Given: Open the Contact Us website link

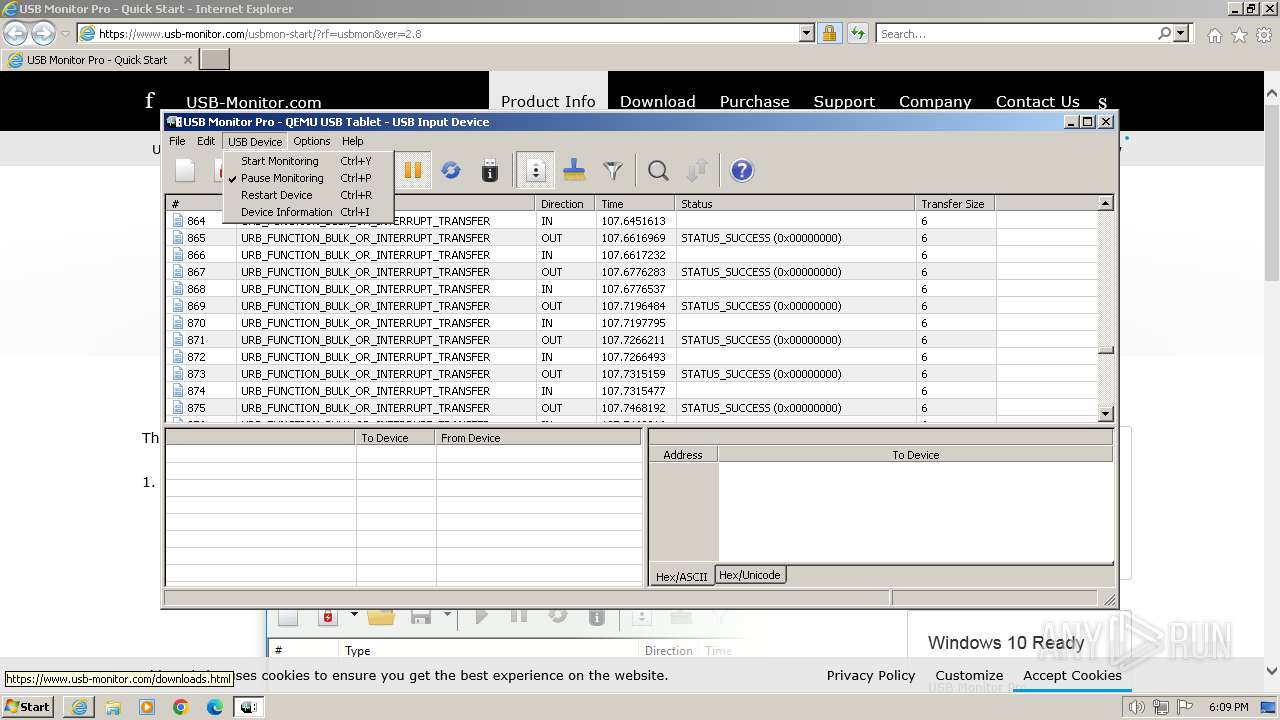Looking at the screenshot, I should click(x=1037, y=102).
